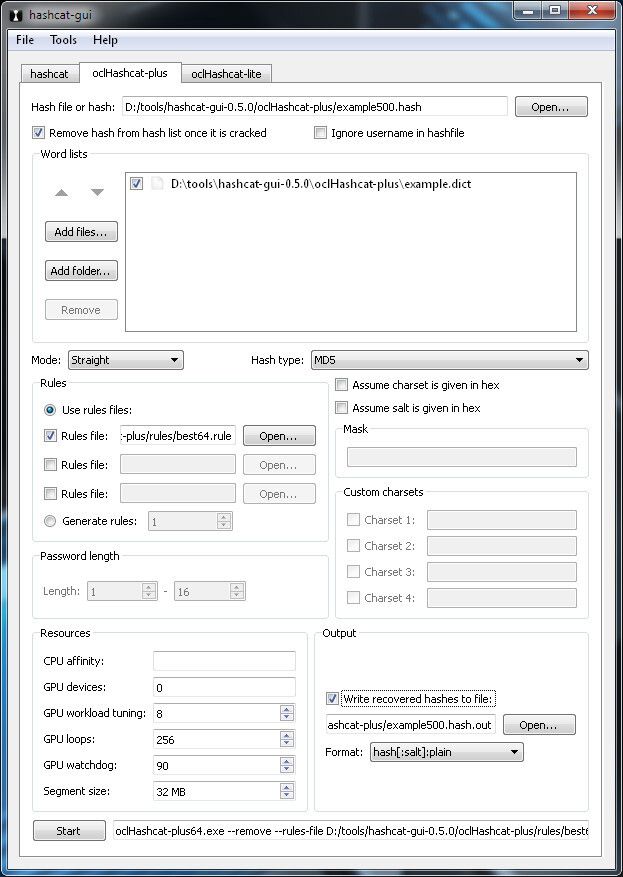Increase the GPU workload tuning value
This screenshot has height=877, width=623.
click(x=287, y=709)
